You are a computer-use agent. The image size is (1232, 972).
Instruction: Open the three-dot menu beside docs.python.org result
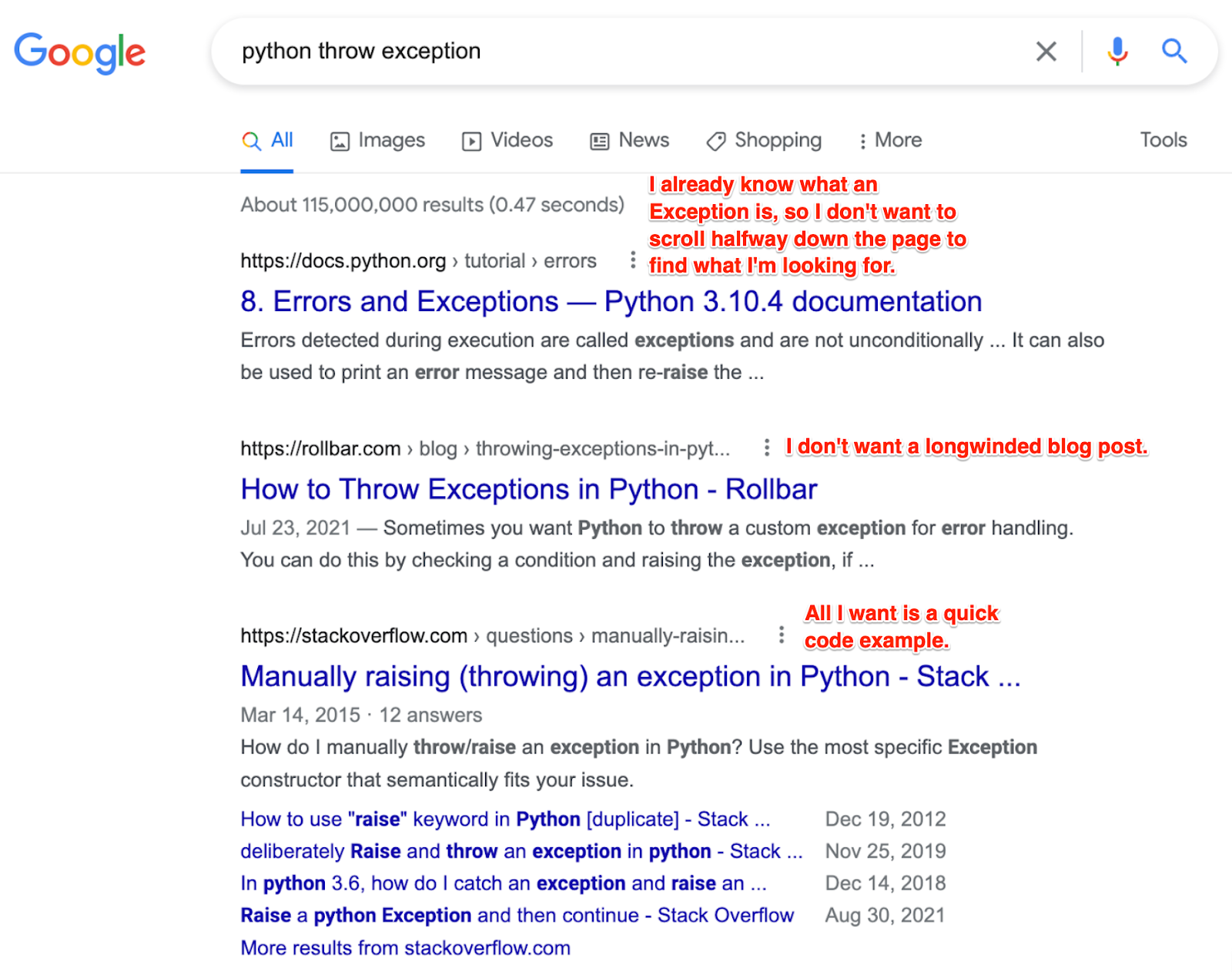(633, 260)
